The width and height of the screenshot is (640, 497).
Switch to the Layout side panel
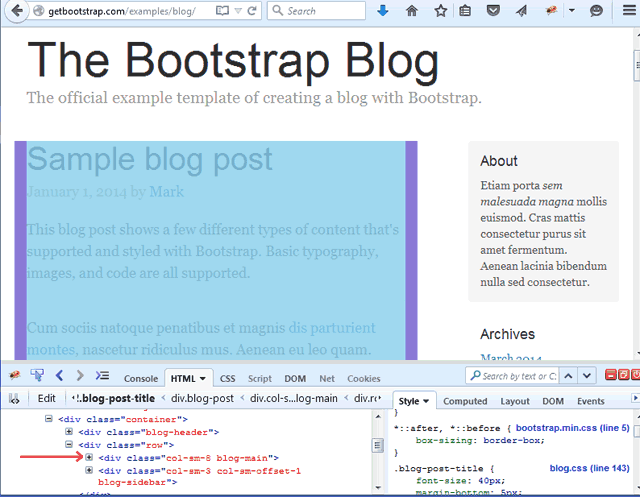coord(515,401)
